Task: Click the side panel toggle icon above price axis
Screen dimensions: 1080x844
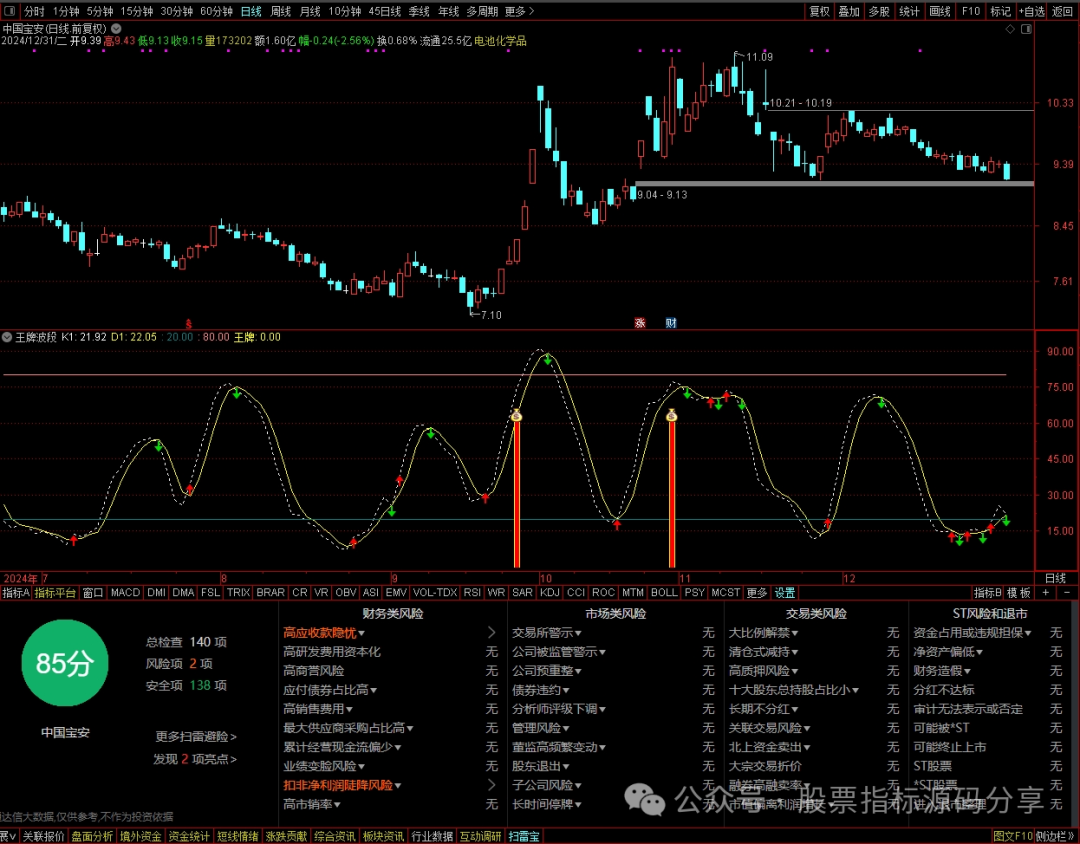Action: [x=1027, y=29]
